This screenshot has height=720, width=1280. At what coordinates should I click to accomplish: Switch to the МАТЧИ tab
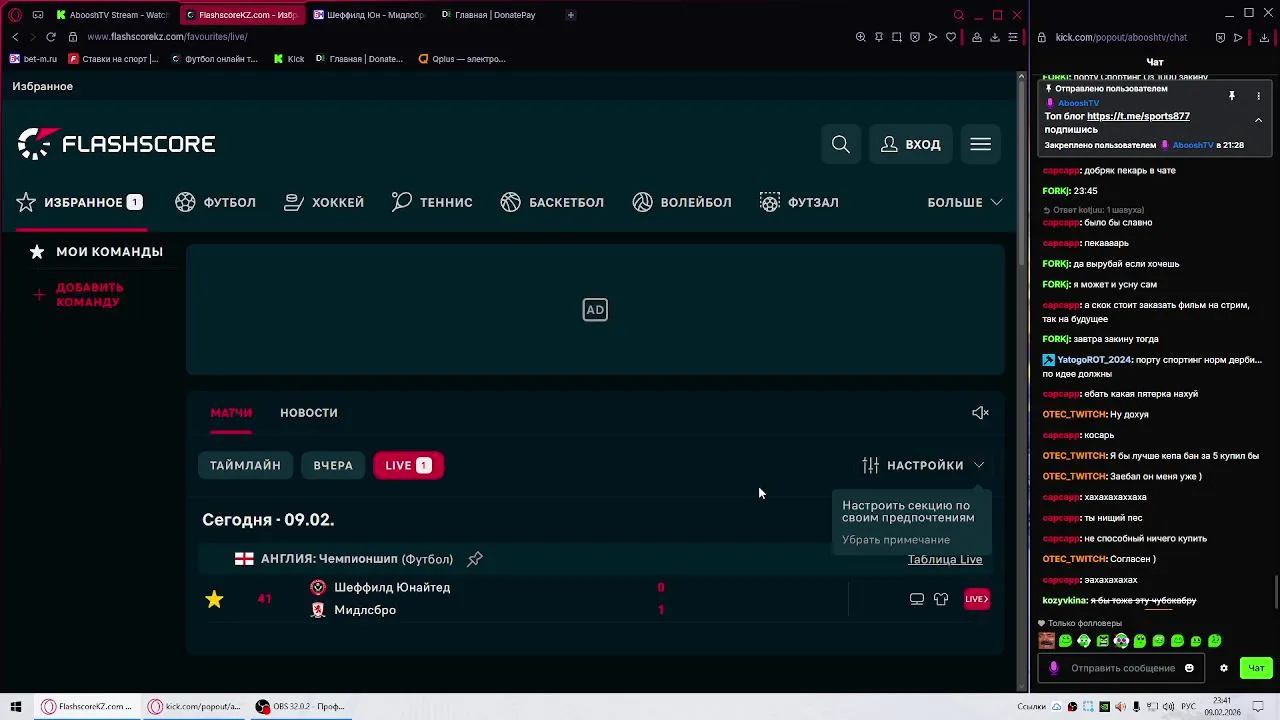point(231,413)
